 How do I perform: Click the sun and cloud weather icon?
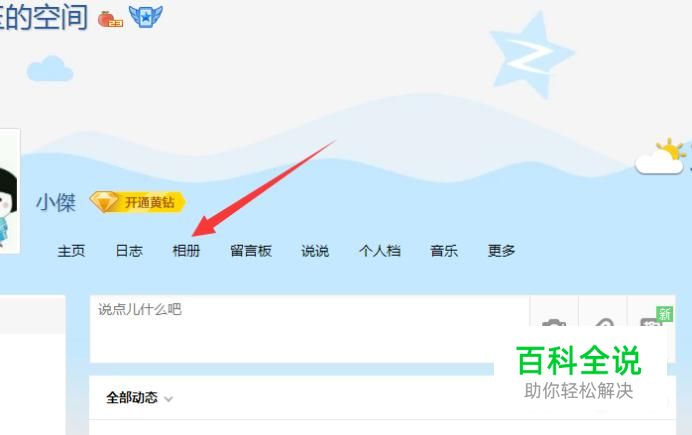tap(661, 156)
